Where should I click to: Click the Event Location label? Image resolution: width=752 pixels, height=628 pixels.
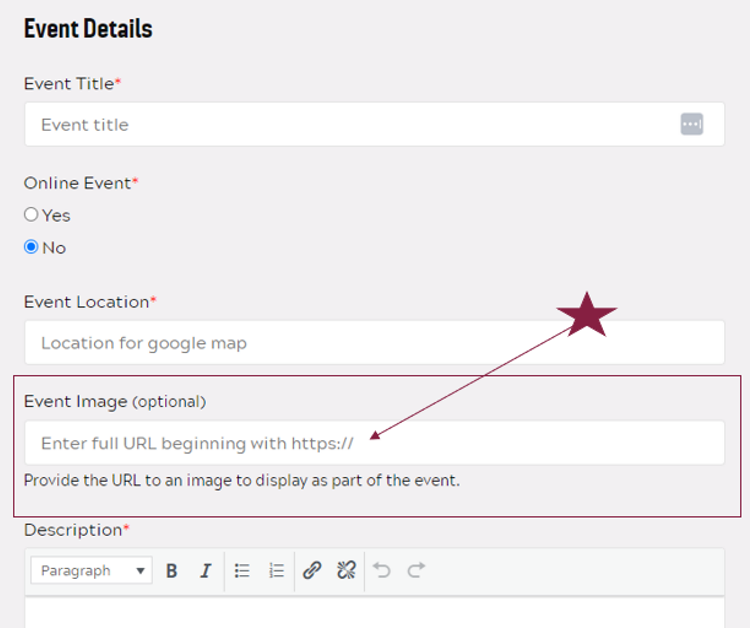pos(90,302)
